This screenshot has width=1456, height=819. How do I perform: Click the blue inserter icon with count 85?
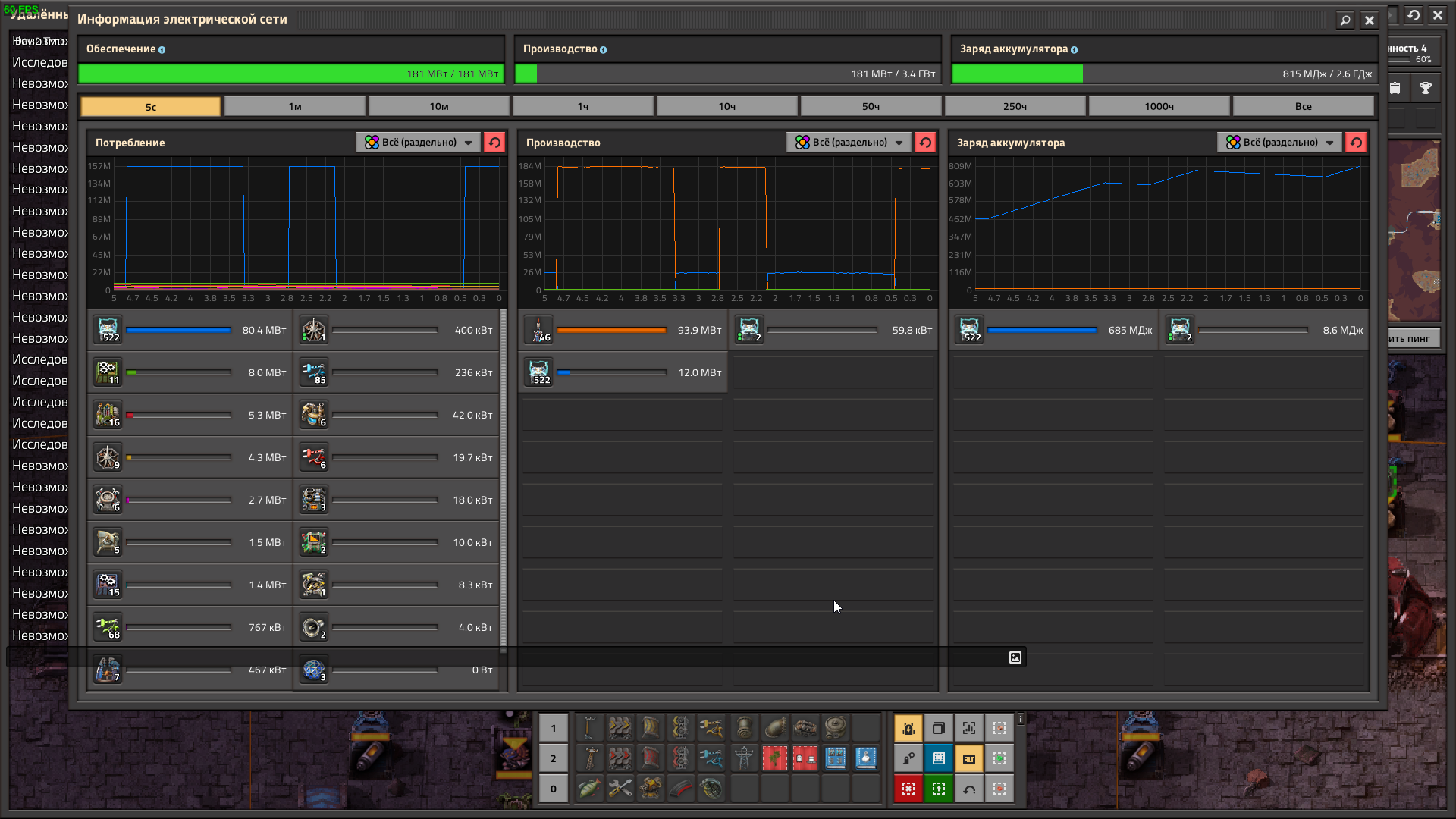tap(314, 372)
